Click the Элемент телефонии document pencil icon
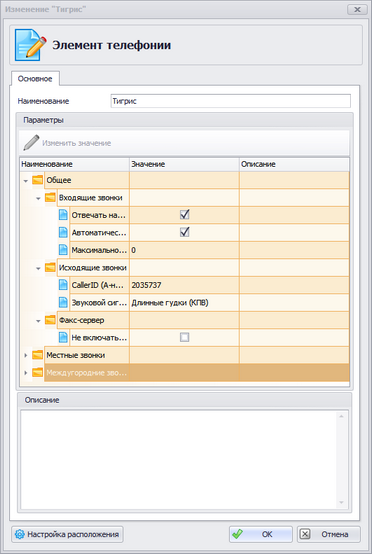Image resolution: width=372 pixels, height=554 pixels. [31, 45]
